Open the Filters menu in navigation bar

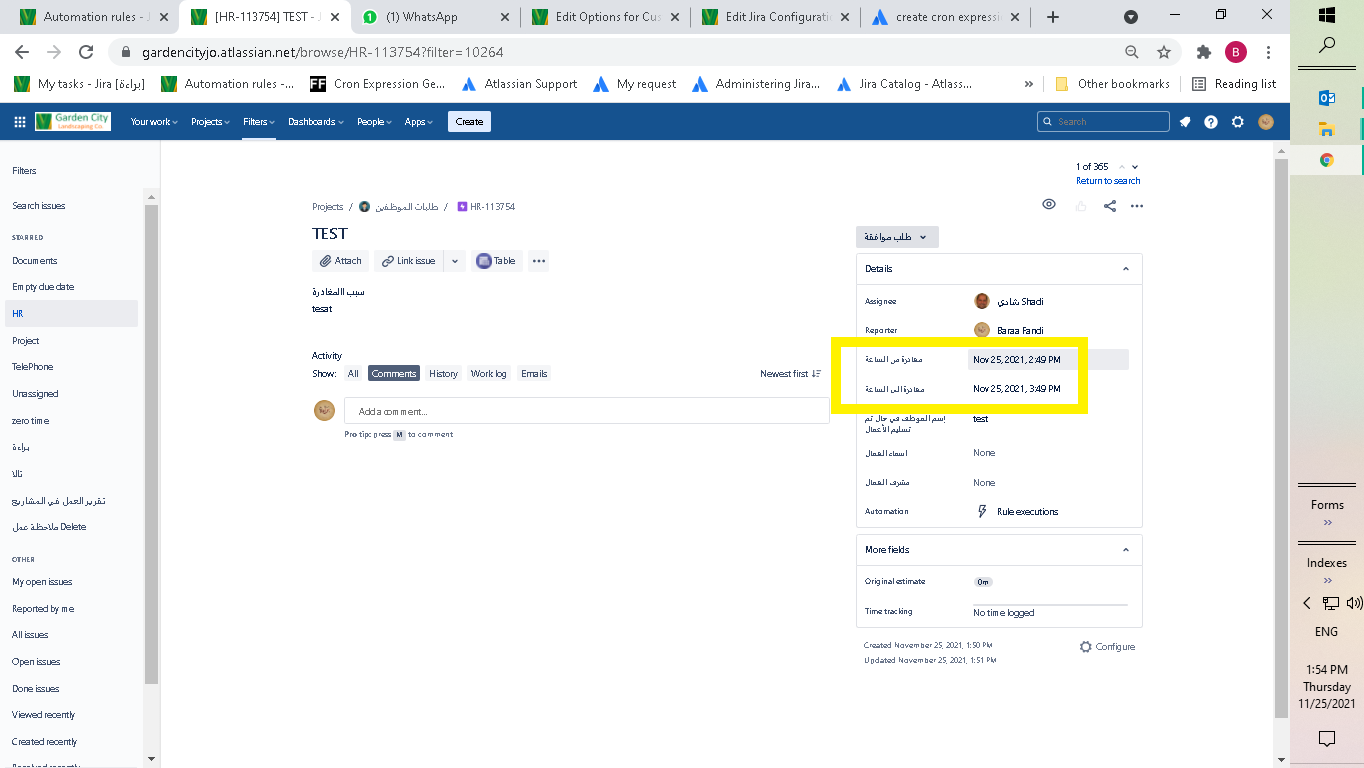259,122
